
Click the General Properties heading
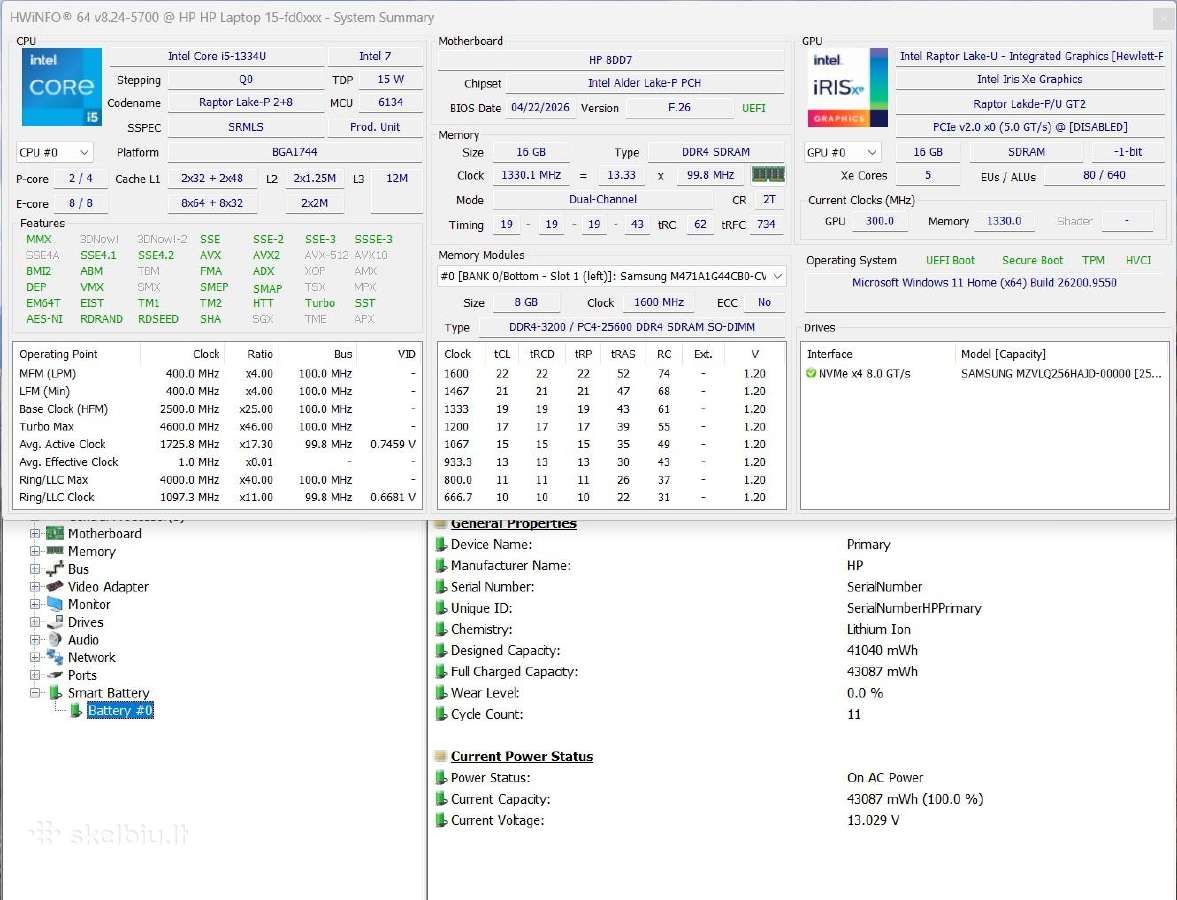coord(513,523)
